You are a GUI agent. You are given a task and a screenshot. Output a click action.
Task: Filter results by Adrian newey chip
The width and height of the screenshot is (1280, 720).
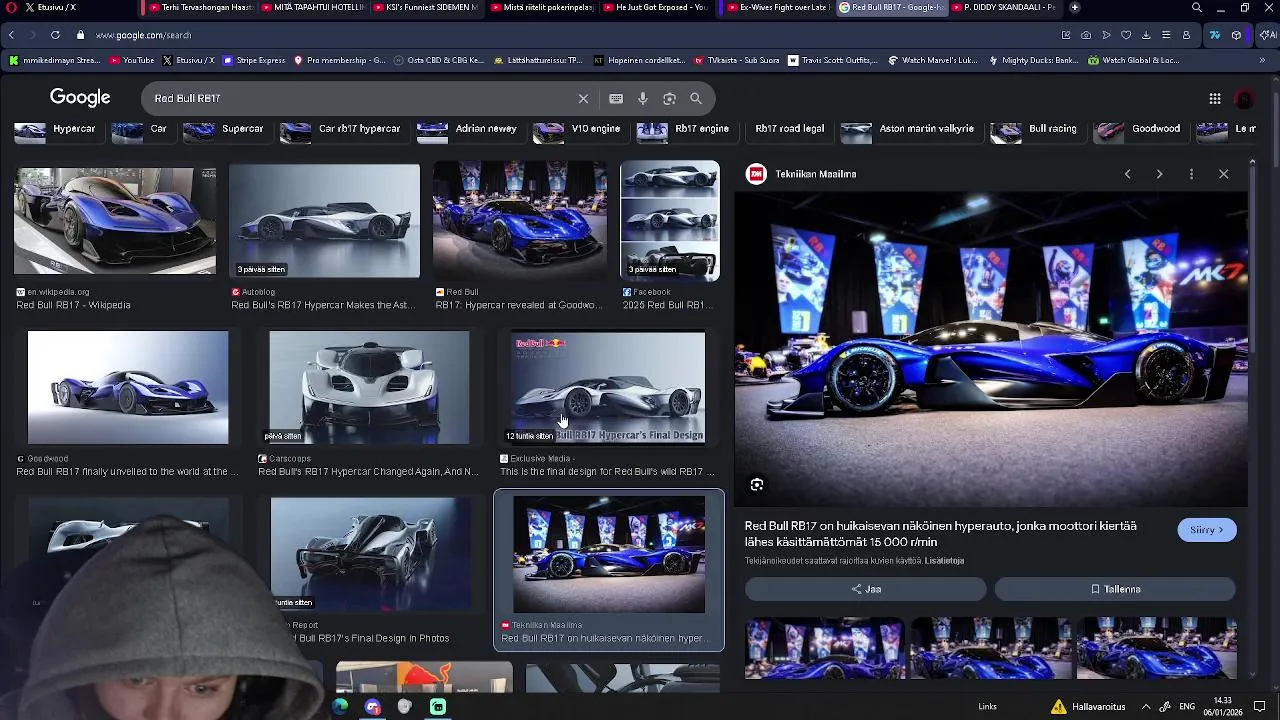tap(473, 129)
